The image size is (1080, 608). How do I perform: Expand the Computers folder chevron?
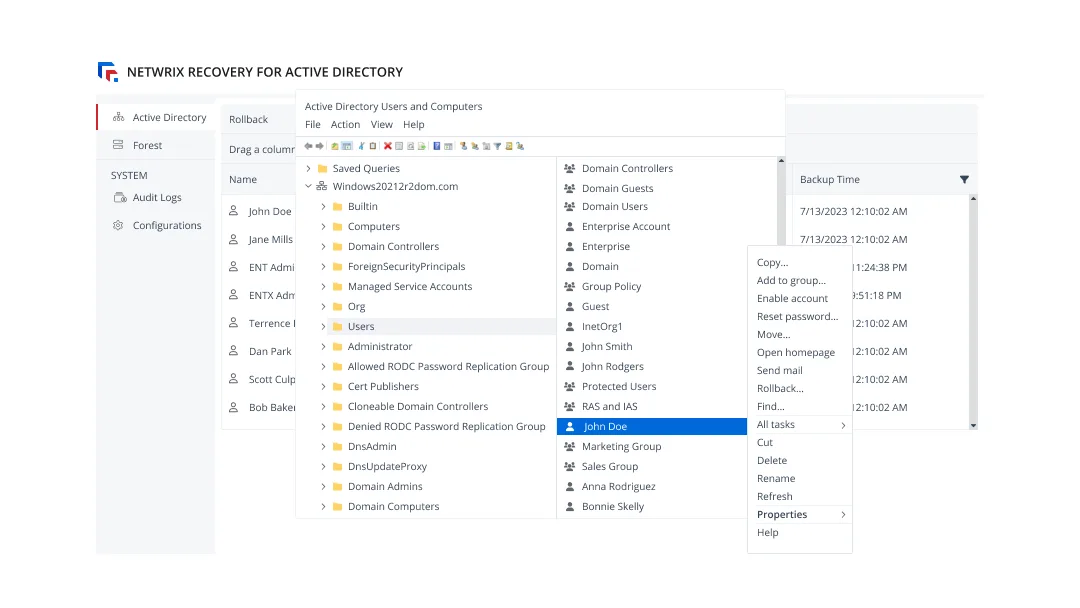[323, 227]
